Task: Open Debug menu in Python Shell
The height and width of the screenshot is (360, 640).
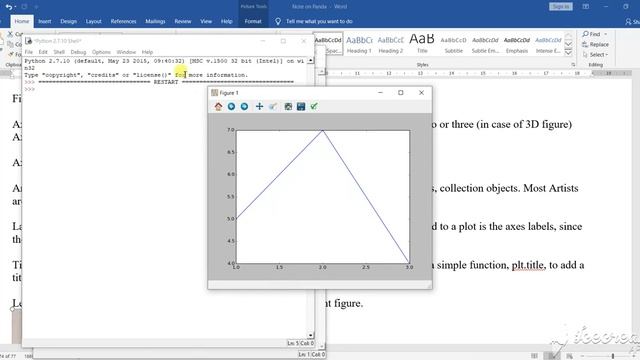Action: click(78, 52)
